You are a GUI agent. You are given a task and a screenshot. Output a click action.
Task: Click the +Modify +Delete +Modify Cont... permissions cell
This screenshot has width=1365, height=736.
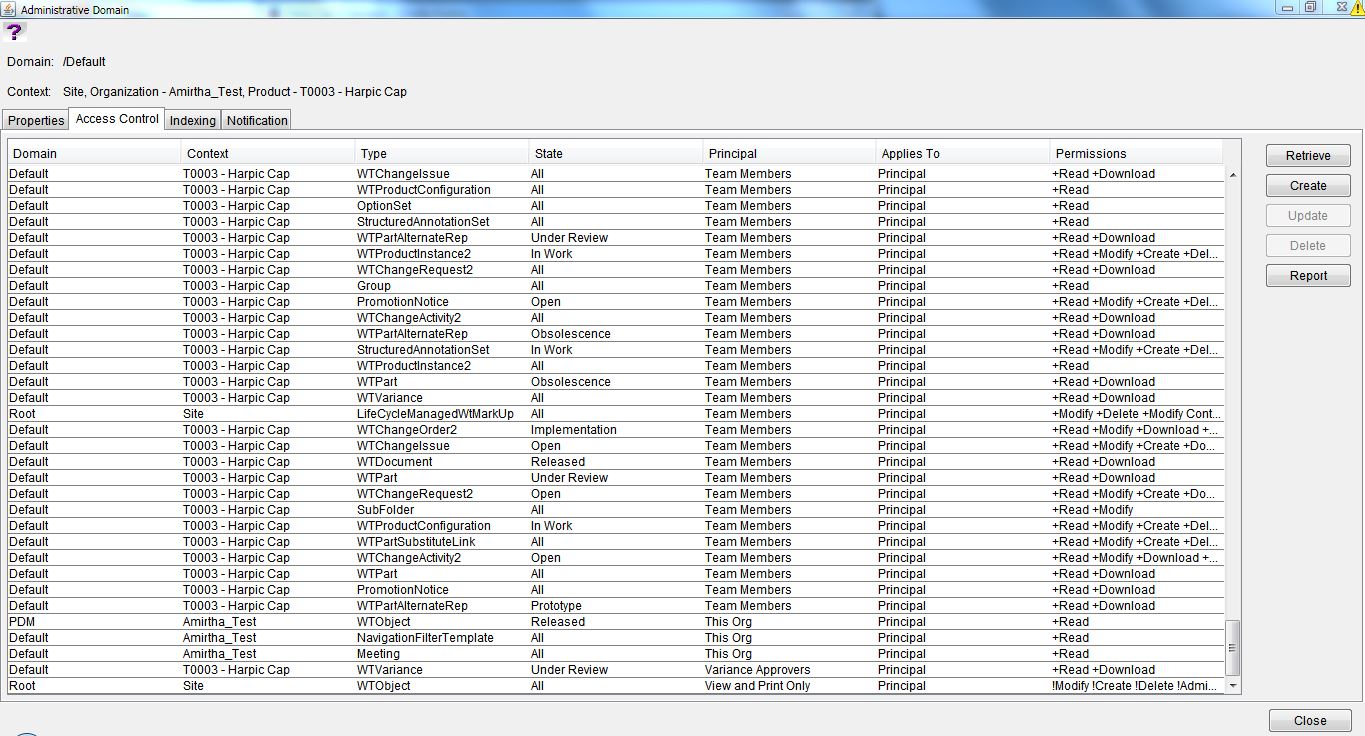point(1136,414)
